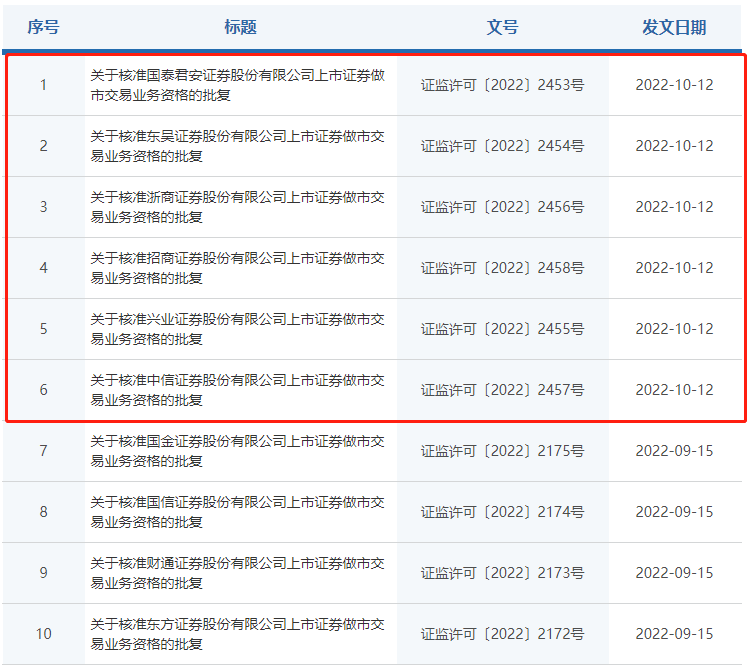747x666 pixels.
Task: Open the 国信证券 market-making approval title
Action: point(237,512)
